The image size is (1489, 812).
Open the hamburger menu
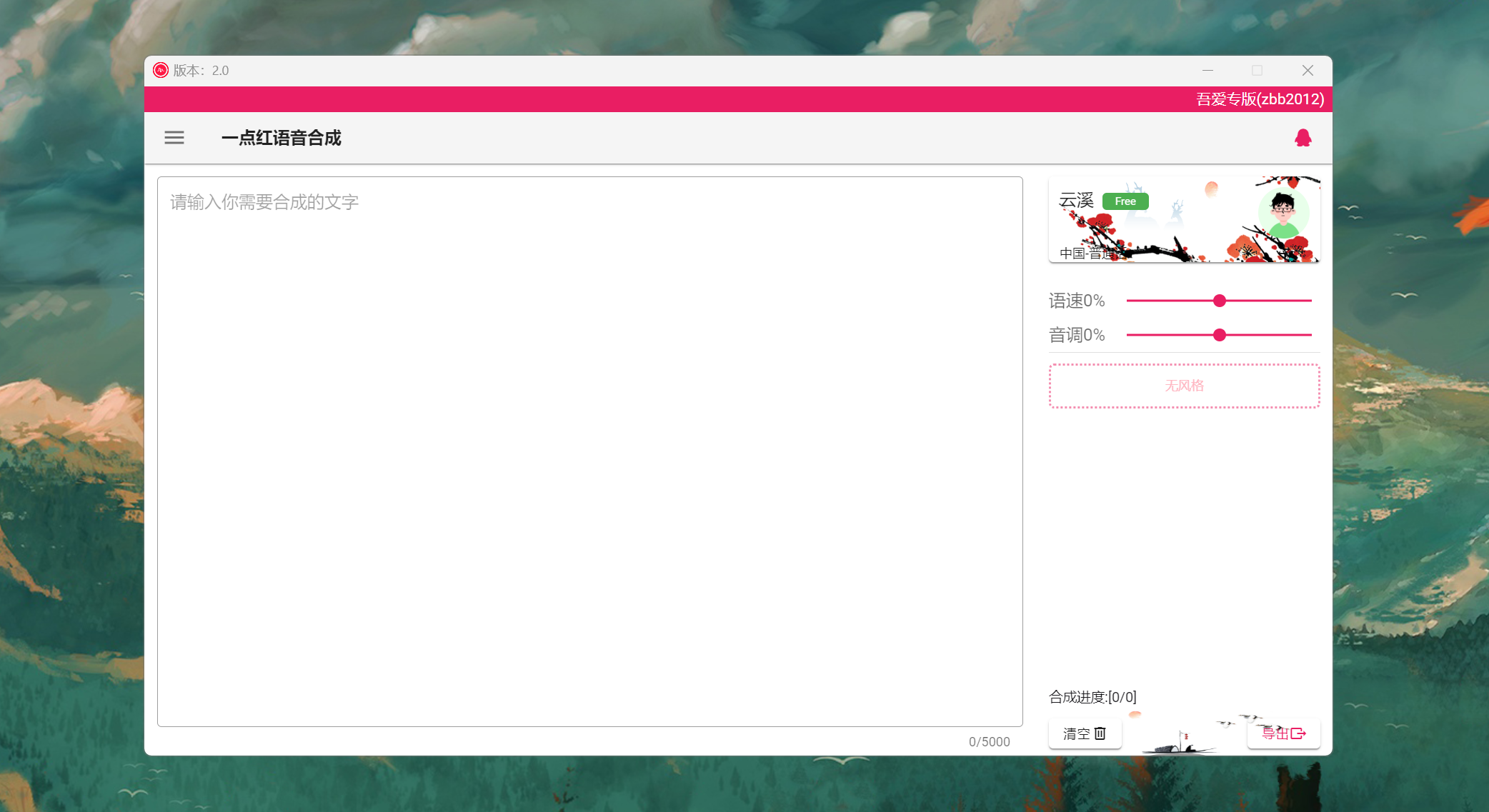click(174, 138)
